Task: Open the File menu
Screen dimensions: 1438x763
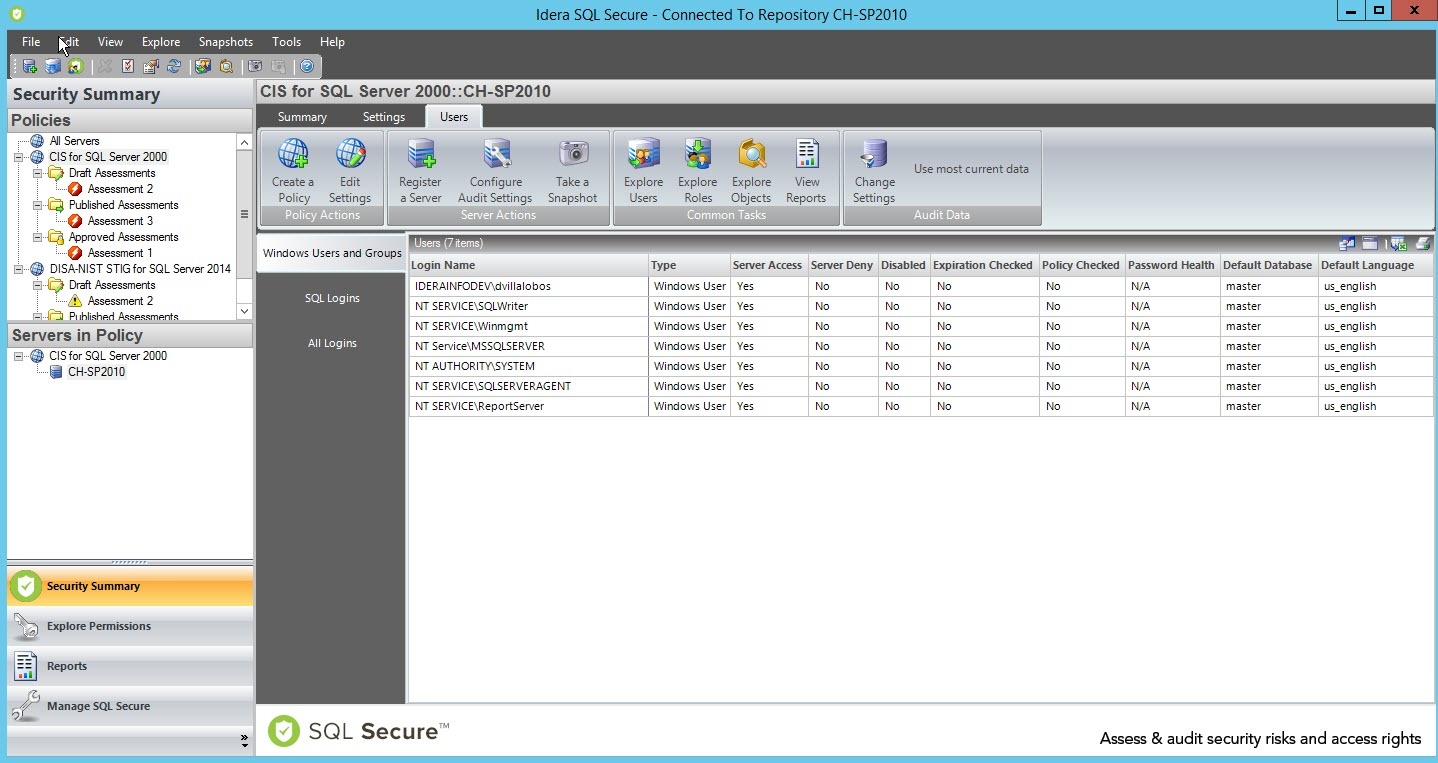Action: point(31,42)
